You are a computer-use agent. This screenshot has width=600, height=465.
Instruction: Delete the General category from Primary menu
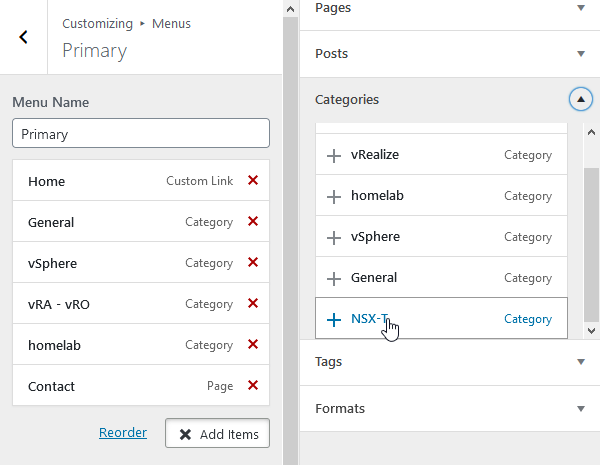point(253,222)
